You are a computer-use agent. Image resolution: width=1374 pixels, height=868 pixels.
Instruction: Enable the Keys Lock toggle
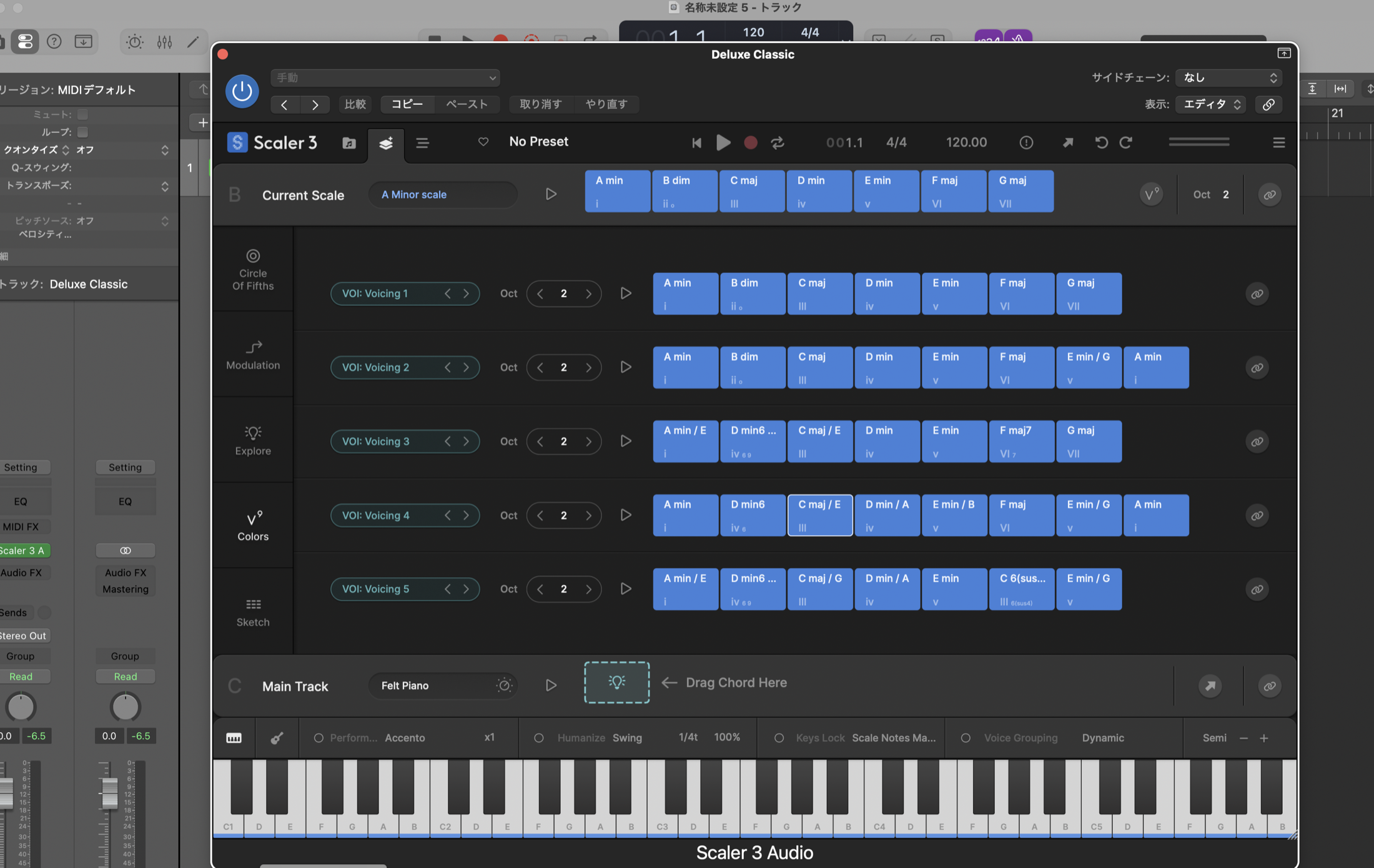click(x=779, y=738)
